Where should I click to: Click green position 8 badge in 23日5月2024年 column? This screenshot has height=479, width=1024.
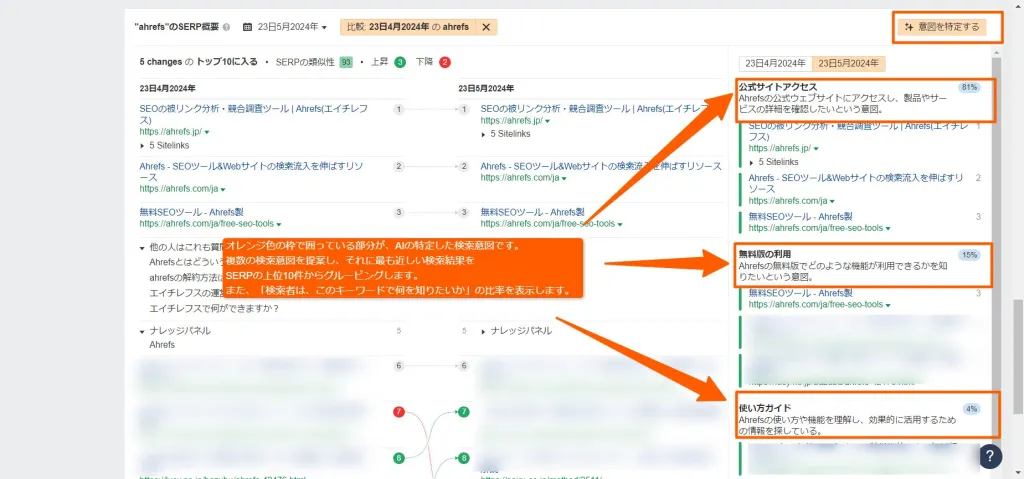tap(464, 458)
